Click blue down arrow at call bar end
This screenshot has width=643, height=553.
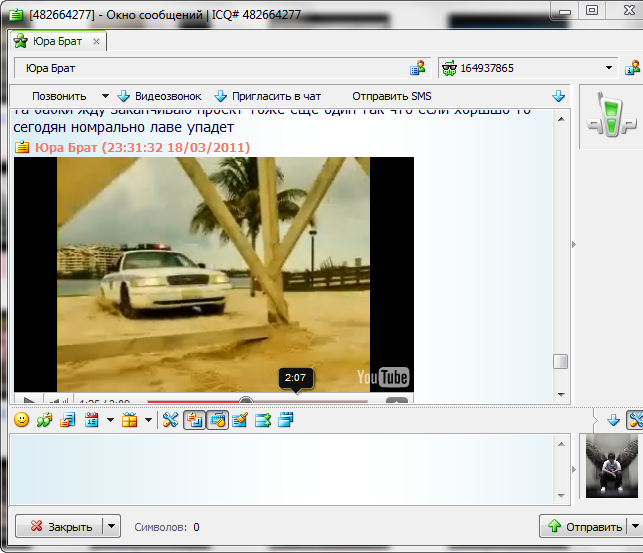click(x=558, y=96)
